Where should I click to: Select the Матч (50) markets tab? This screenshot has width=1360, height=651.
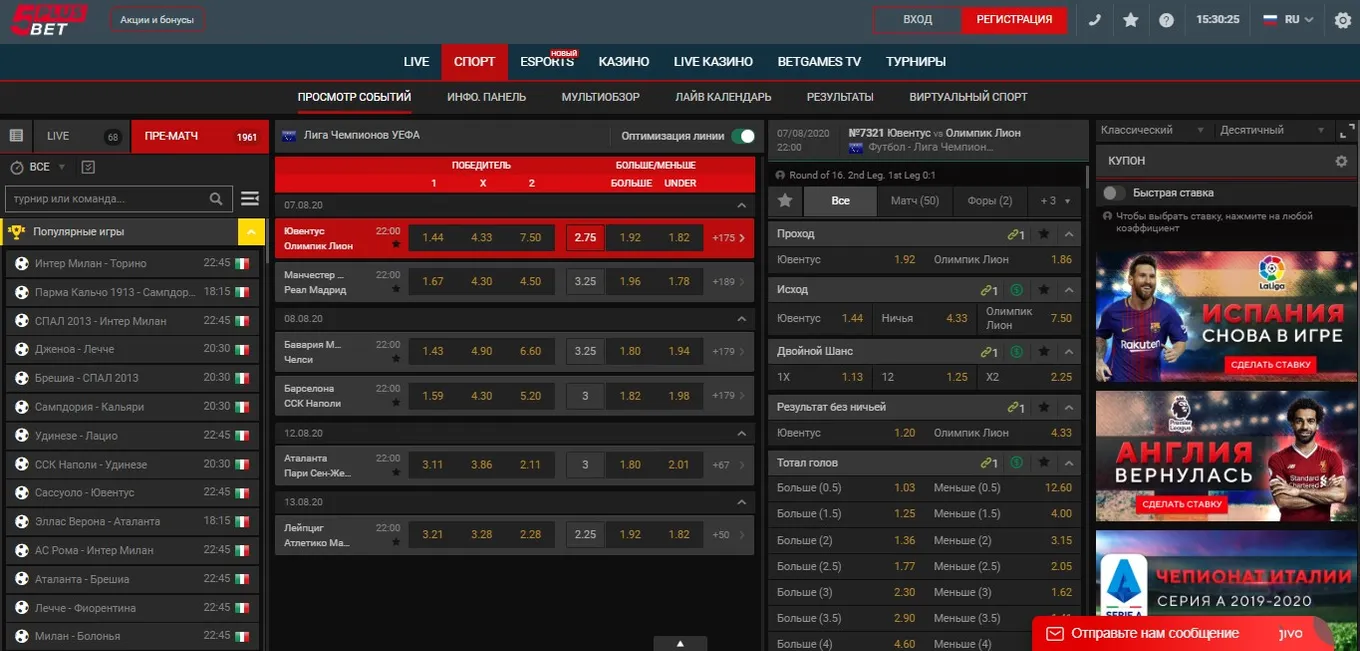tap(915, 200)
